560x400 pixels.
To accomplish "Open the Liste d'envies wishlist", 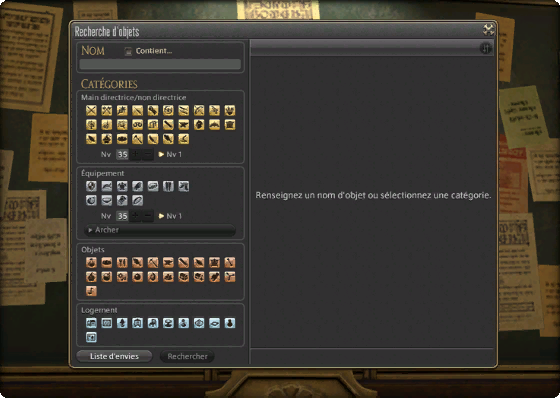I will coord(114,356).
